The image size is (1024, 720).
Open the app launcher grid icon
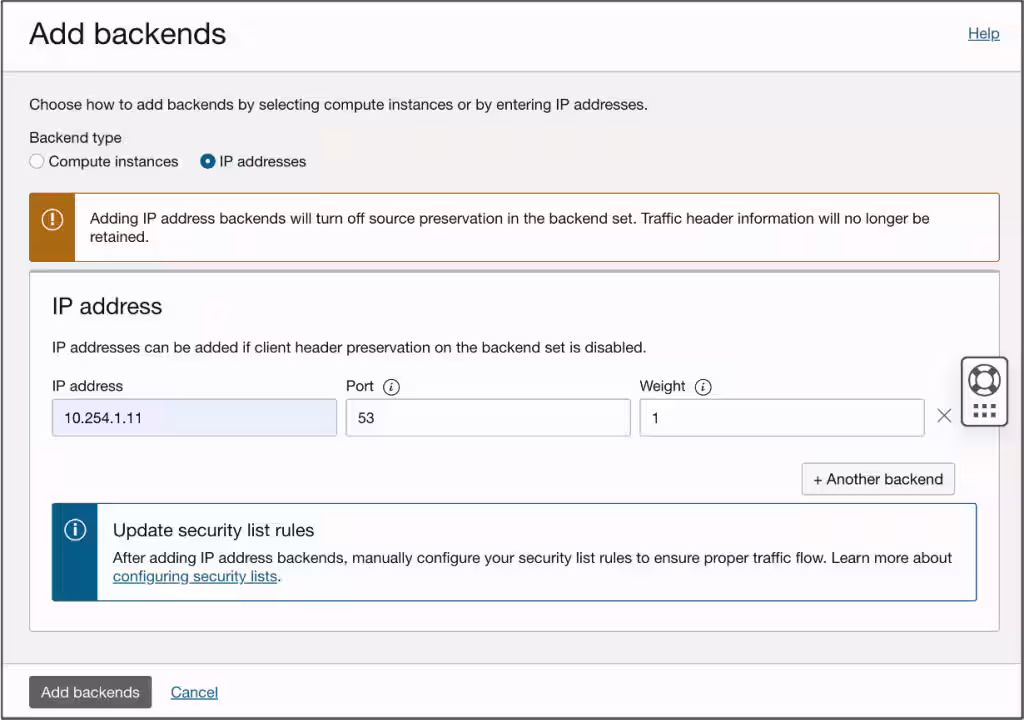(984, 408)
